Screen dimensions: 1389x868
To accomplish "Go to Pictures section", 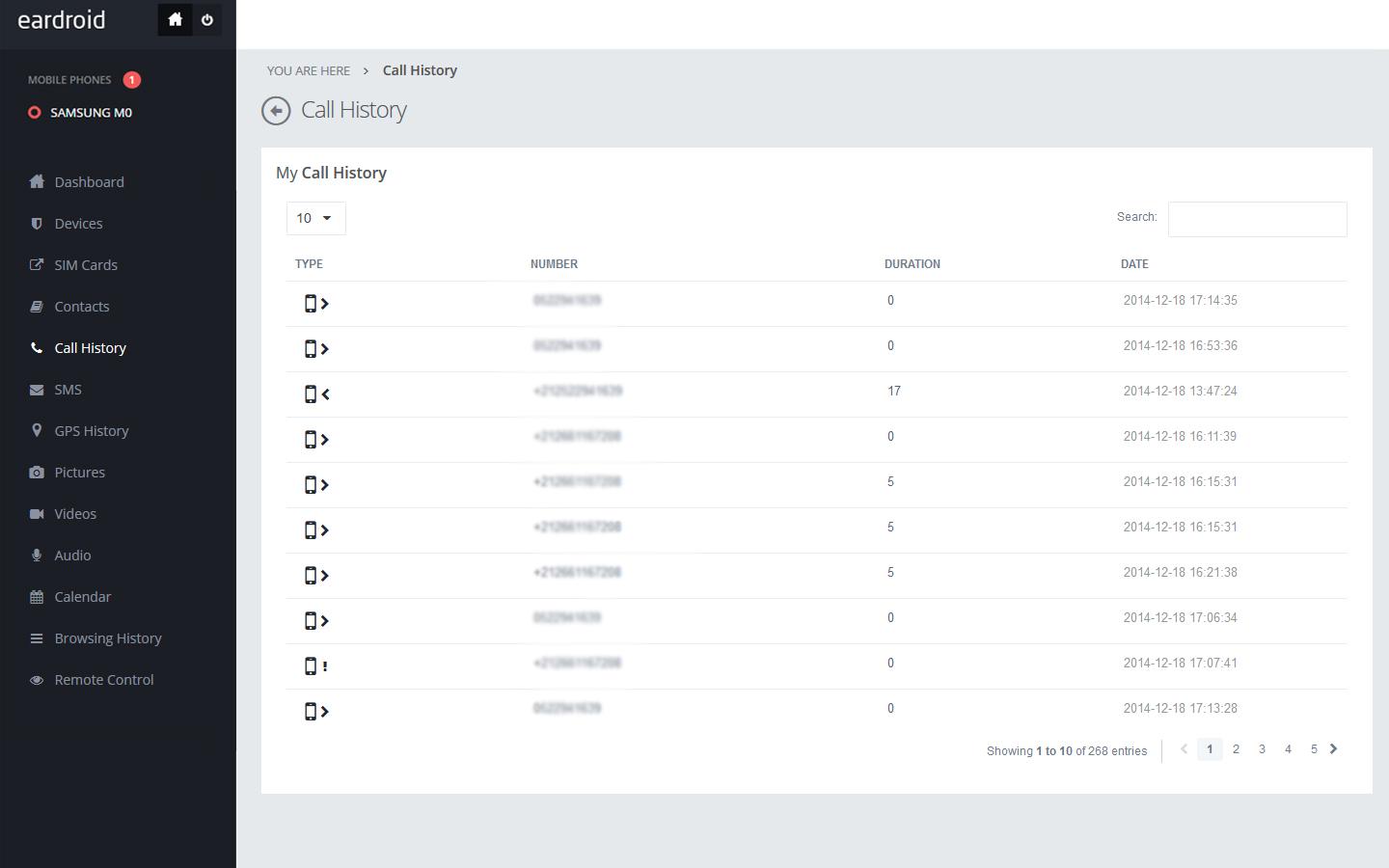I will (x=79, y=473).
